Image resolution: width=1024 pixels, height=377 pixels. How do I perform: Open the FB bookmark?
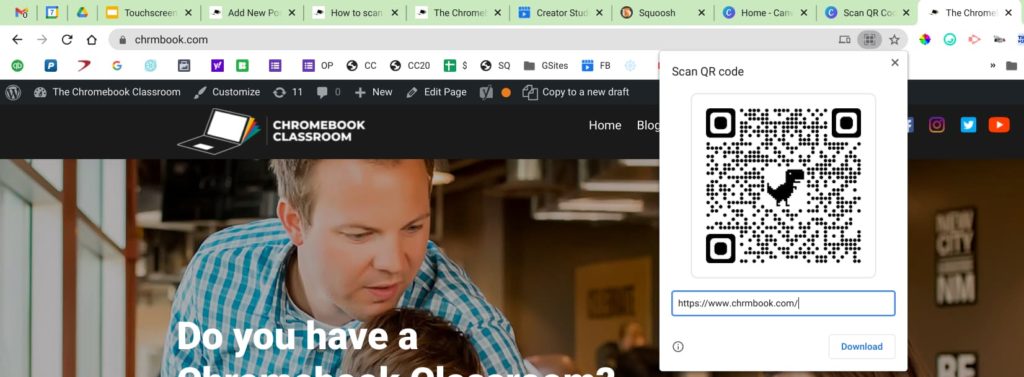[596, 65]
